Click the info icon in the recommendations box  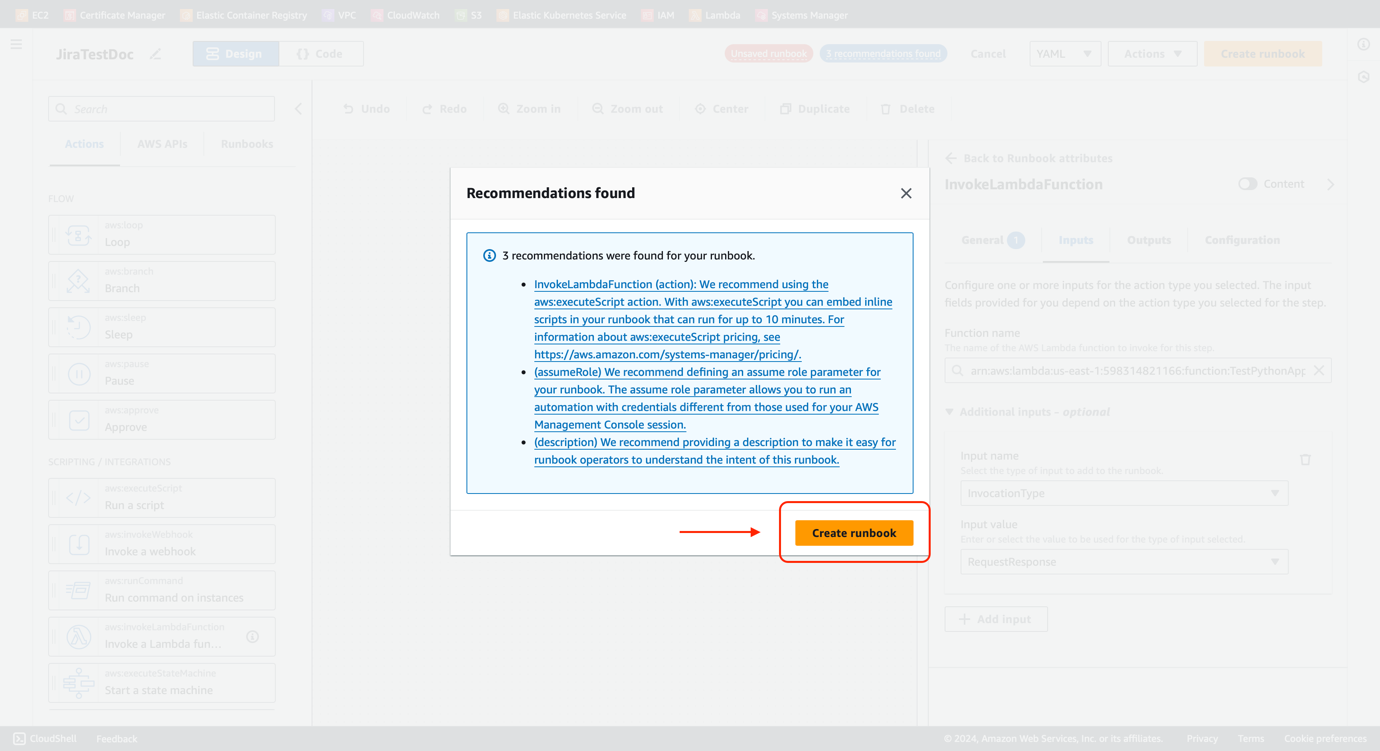(489, 256)
